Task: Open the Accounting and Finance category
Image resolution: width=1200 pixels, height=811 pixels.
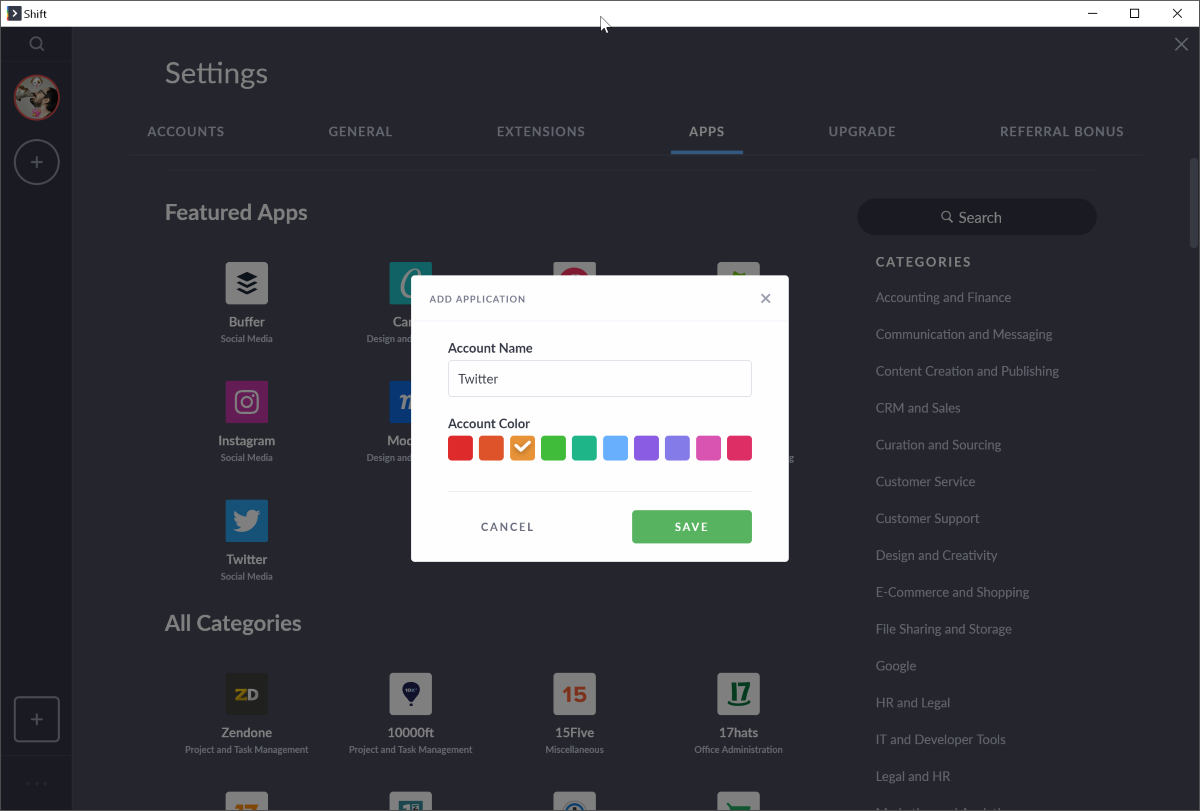Action: click(943, 297)
